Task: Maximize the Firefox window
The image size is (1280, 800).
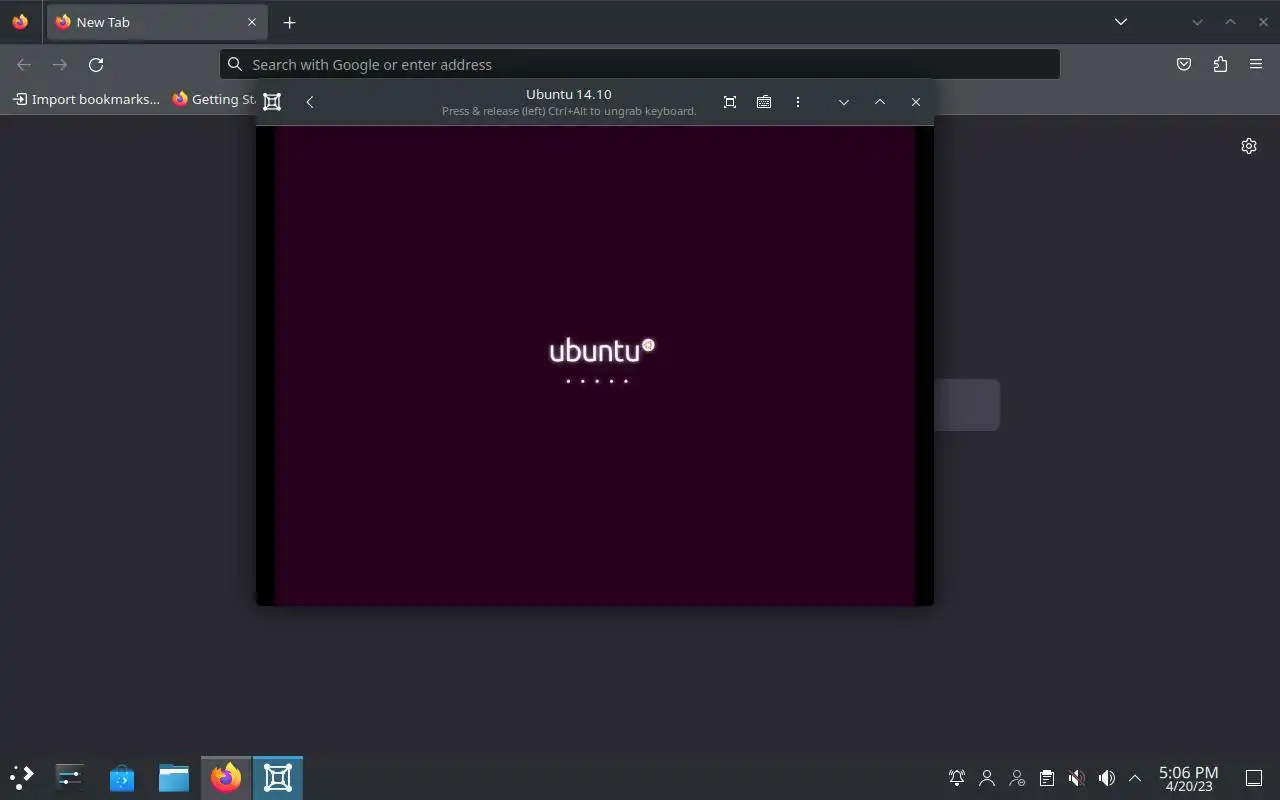Action: click(x=1231, y=22)
